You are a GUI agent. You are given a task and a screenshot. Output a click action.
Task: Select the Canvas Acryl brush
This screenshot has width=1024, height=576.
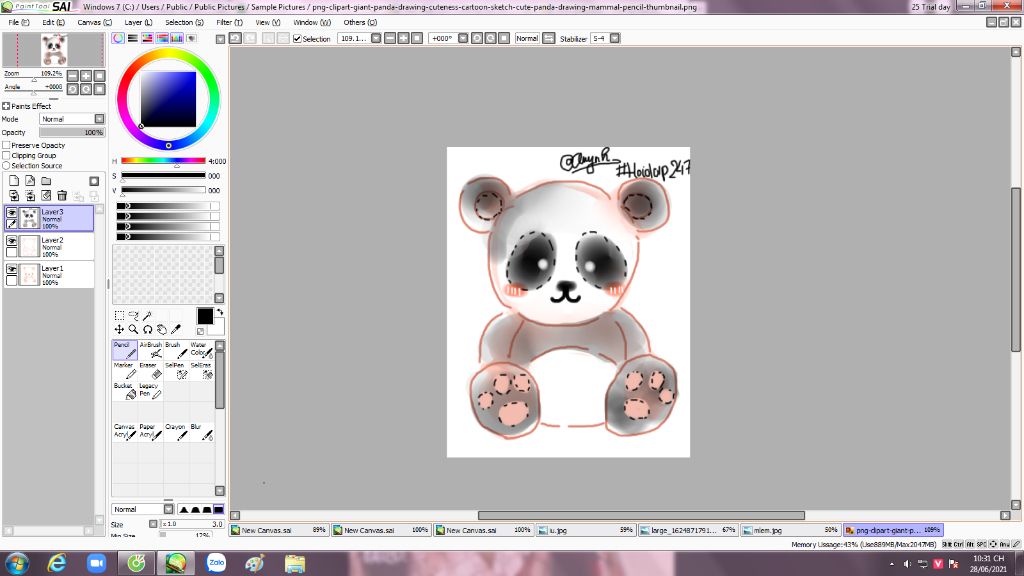(x=125, y=432)
